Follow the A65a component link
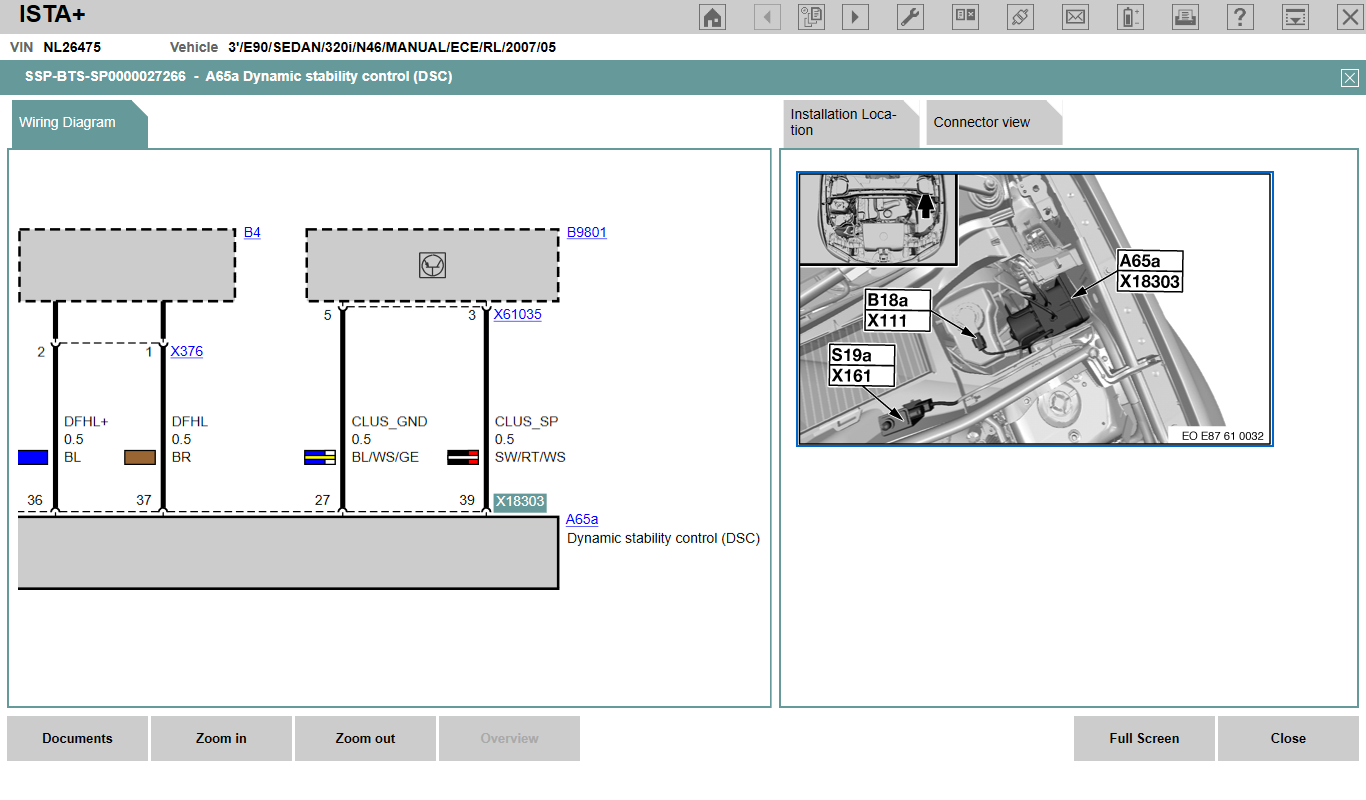Screen dimensions: 1366x800 581,519
